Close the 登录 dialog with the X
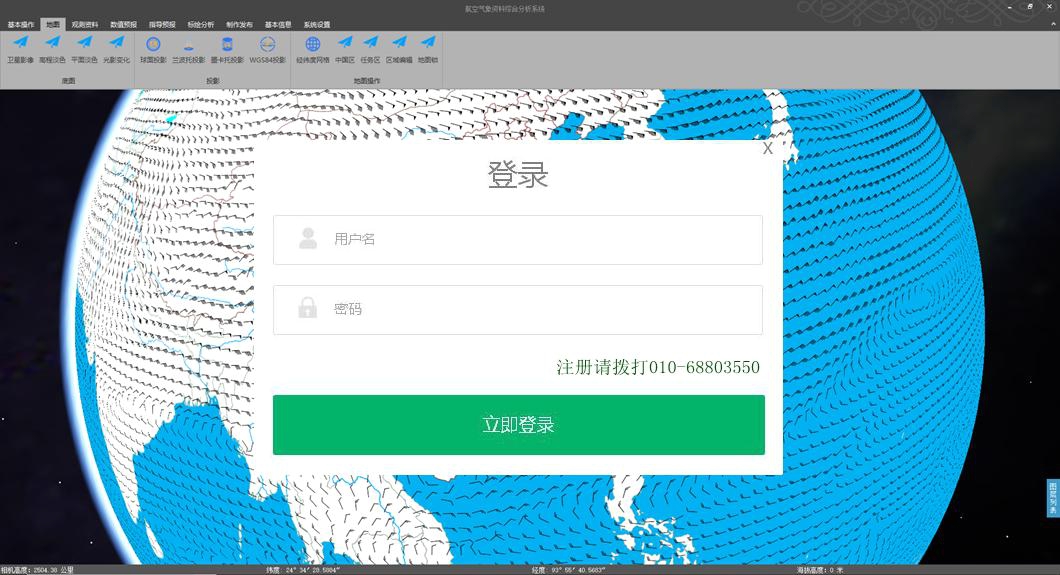This screenshot has height=575, width=1060. 767,149
